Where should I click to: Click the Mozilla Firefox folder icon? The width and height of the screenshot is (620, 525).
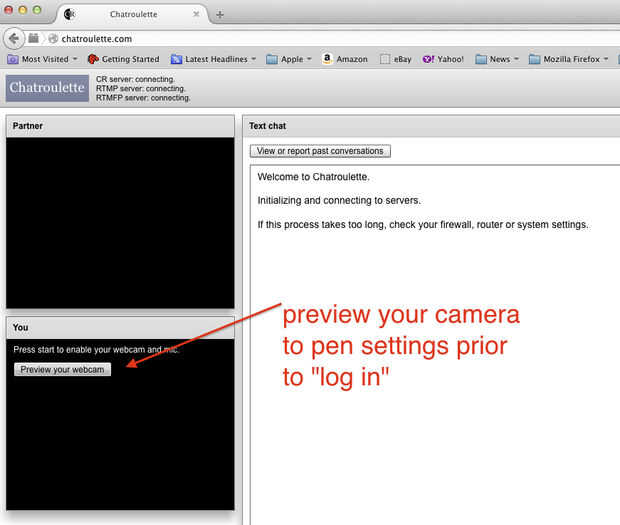[535, 59]
